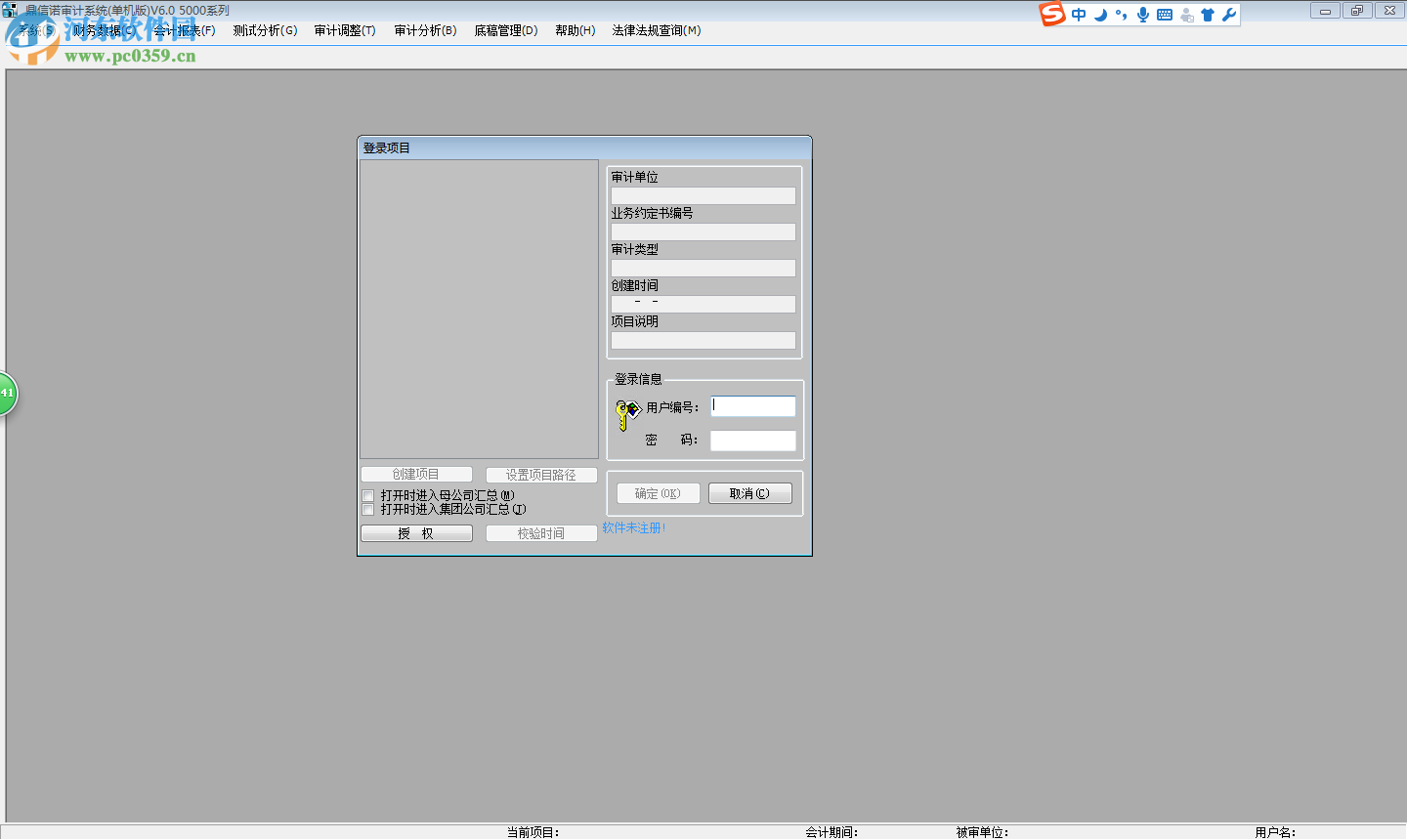Click the 创建项目 button
Screen dimensions: 1407x840
(x=416, y=475)
